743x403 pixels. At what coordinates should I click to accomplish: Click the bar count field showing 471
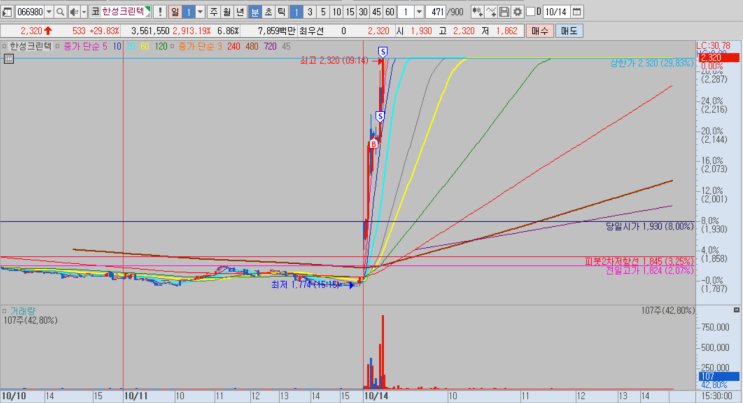click(436, 11)
